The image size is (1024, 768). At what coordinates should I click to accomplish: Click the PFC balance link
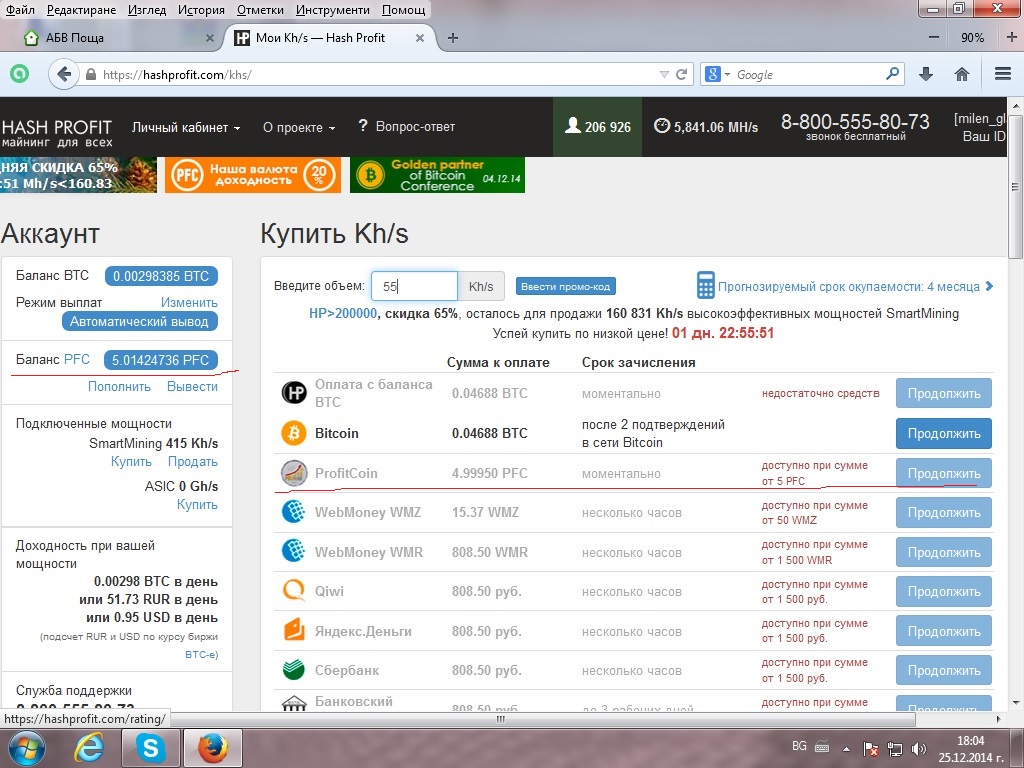click(x=76, y=359)
